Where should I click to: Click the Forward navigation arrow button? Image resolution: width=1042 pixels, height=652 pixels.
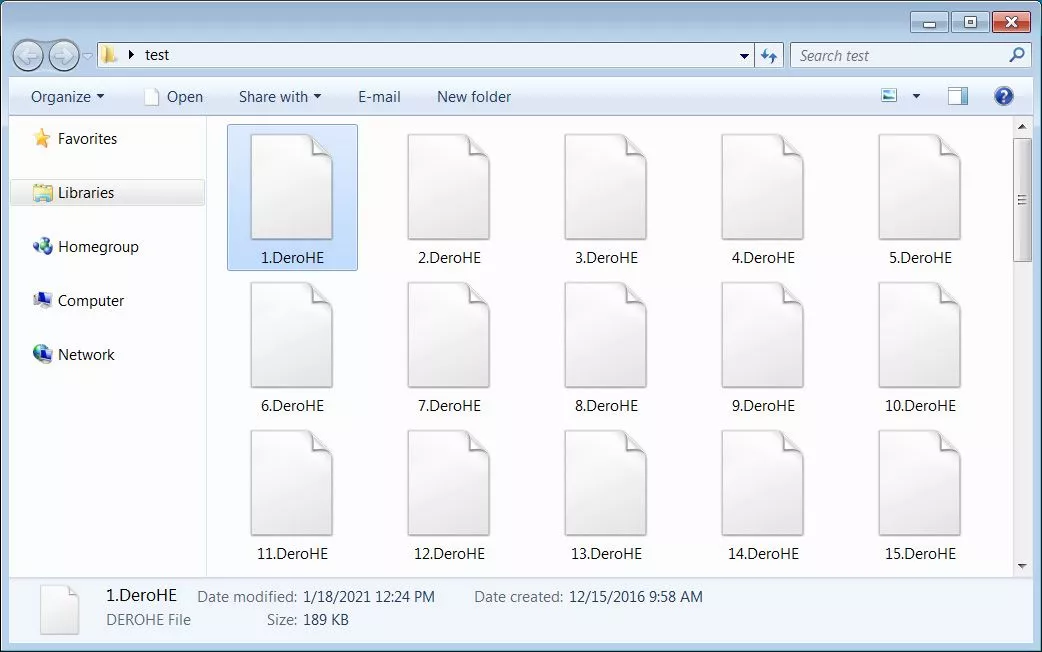[x=63, y=54]
